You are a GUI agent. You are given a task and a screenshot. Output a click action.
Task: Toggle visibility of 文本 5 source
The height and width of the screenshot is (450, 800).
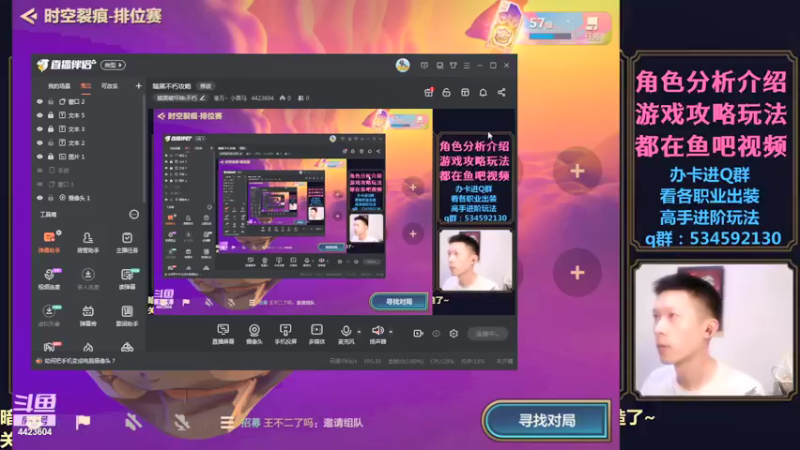pos(40,115)
